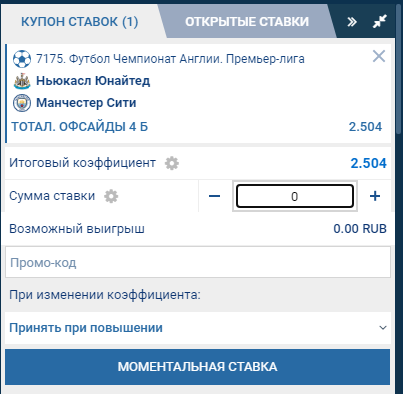
Task: Decrease stake with the minus button
Action: coord(214,196)
